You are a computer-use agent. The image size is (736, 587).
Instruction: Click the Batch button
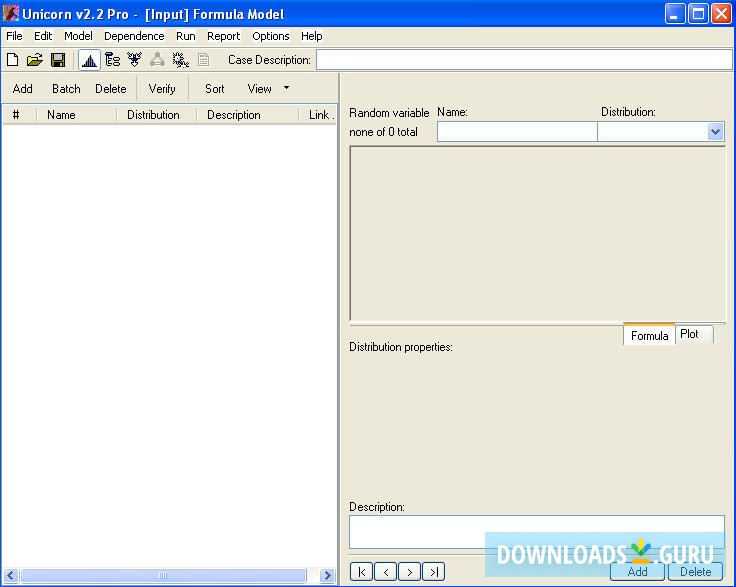(x=66, y=89)
